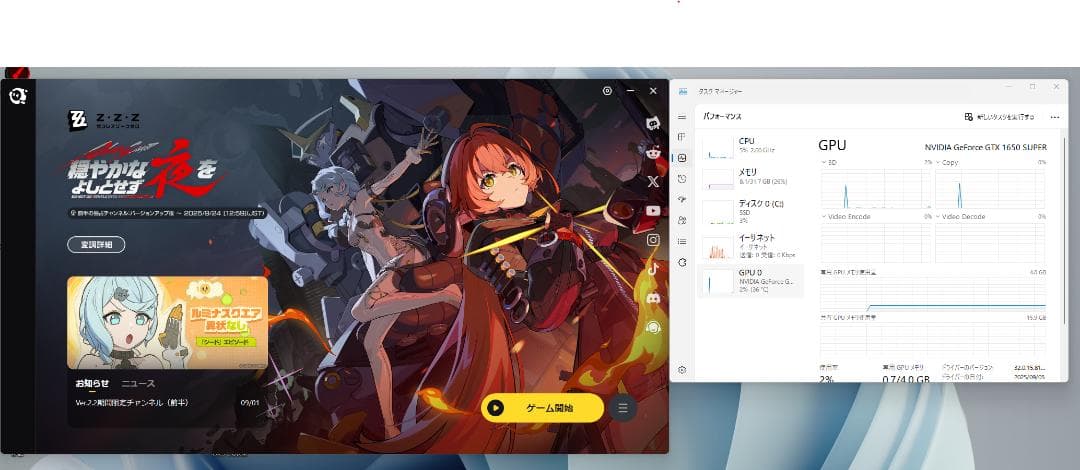This screenshot has width=1080, height=470.
Task: Open Task Manager more options ellipsis
Action: pyautogui.click(x=1055, y=117)
